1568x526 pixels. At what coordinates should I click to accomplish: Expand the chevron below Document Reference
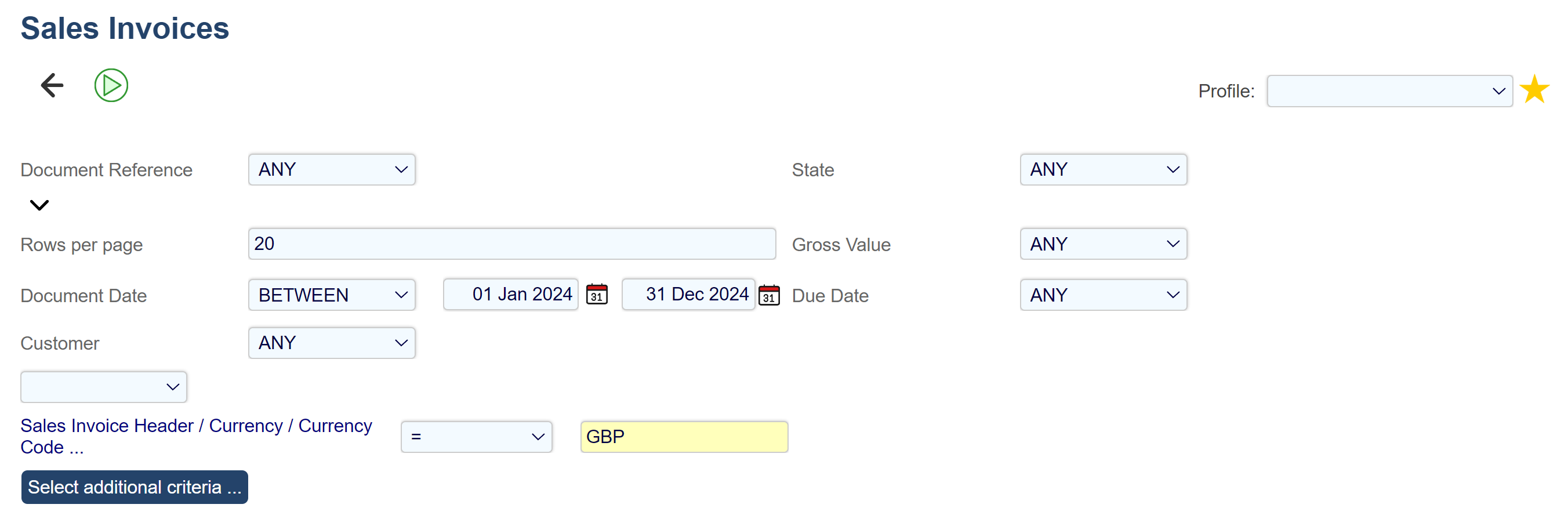point(39,205)
